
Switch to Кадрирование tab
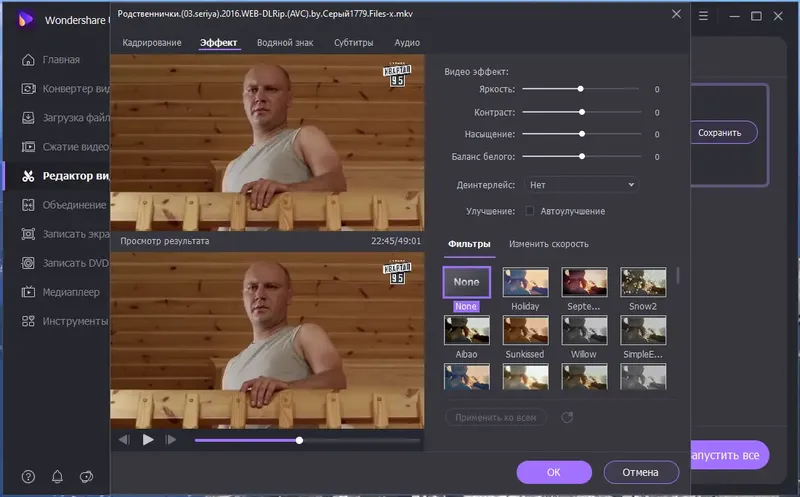pos(152,43)
